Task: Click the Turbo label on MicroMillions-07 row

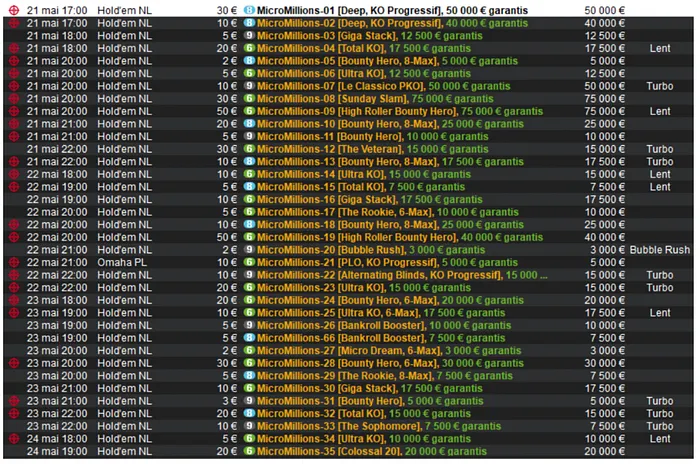Action: coord(660,86)
